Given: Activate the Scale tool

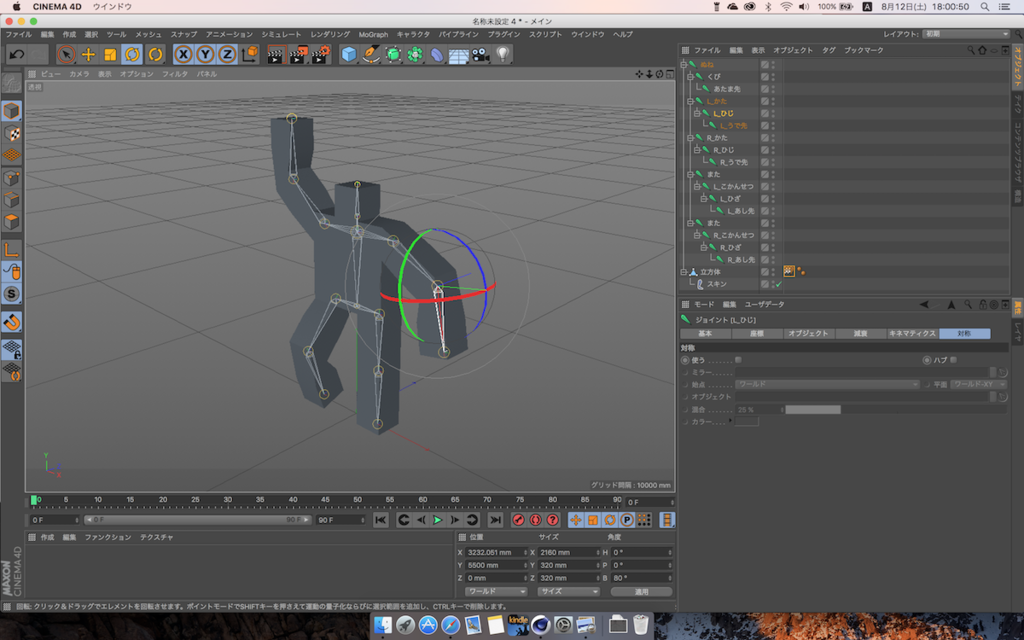Looking at the screenshot, I should (x=110, y=54).
